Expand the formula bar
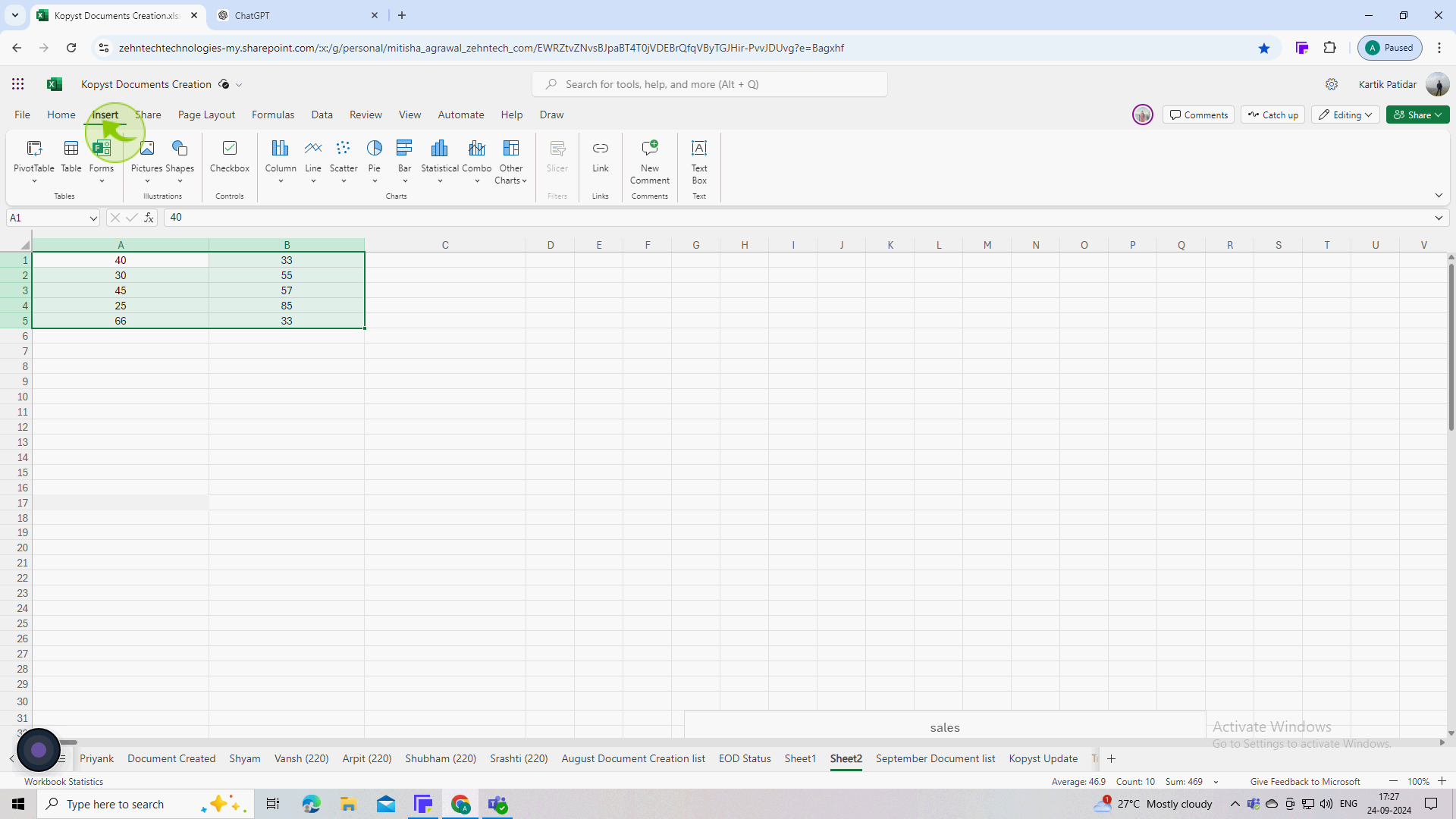This screenshot has height=819, width=1456. [1439, 218]
